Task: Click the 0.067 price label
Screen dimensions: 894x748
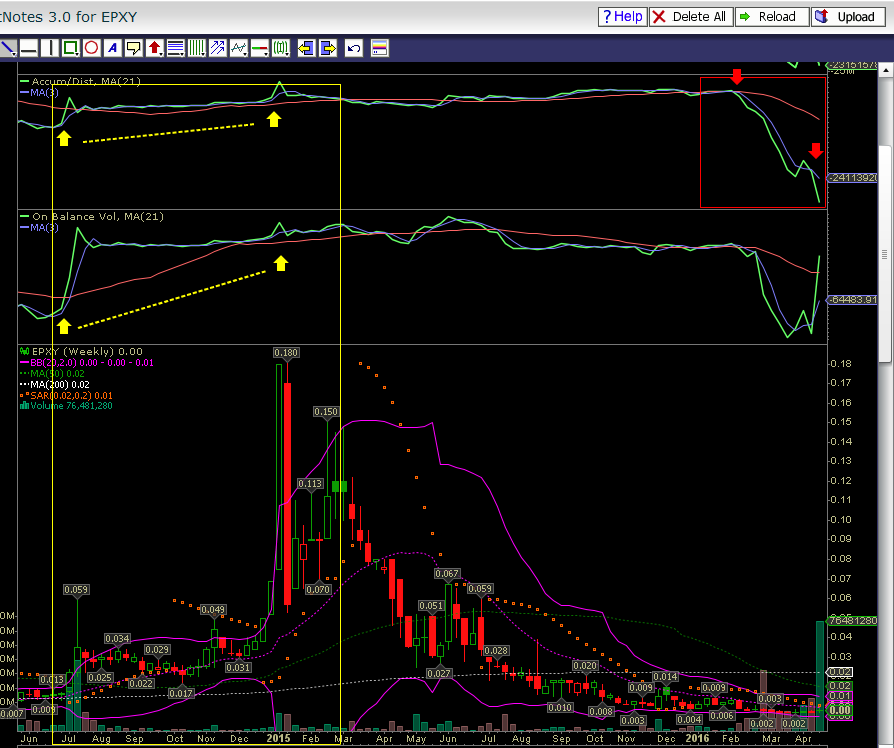Action: [447, 574]
